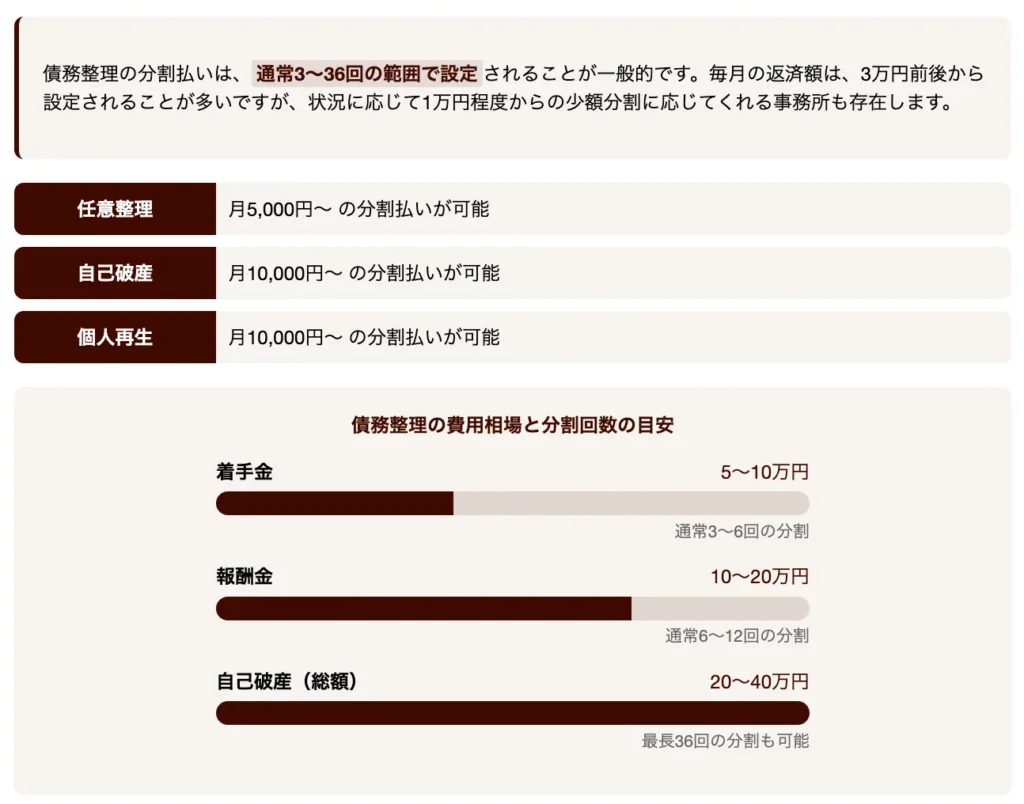Click the 着手金 progress bar
The height and width of the screenshot is (804, 1024).
pyautogui.click(x=512, y=504)
